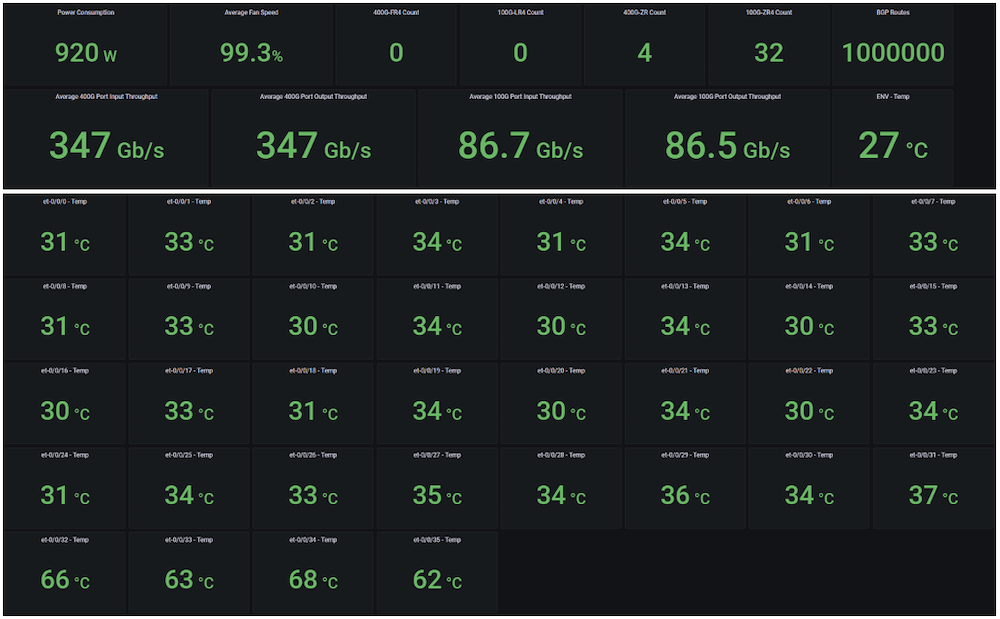The width and height of the screenshot is (1000, 619).
Task: Click the 100G-ZR4 Count value 32
Action: point(769,53)
